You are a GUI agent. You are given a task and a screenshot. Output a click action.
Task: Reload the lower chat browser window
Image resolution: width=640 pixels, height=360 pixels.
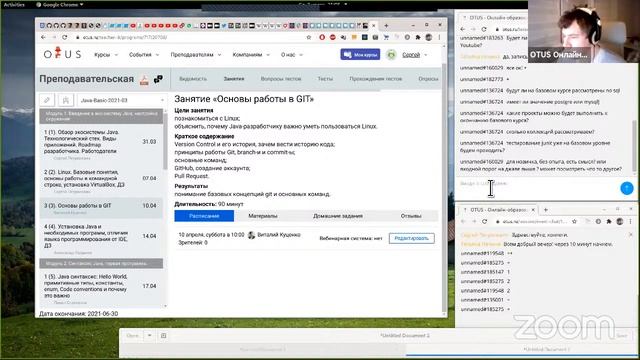pos(484,221)
